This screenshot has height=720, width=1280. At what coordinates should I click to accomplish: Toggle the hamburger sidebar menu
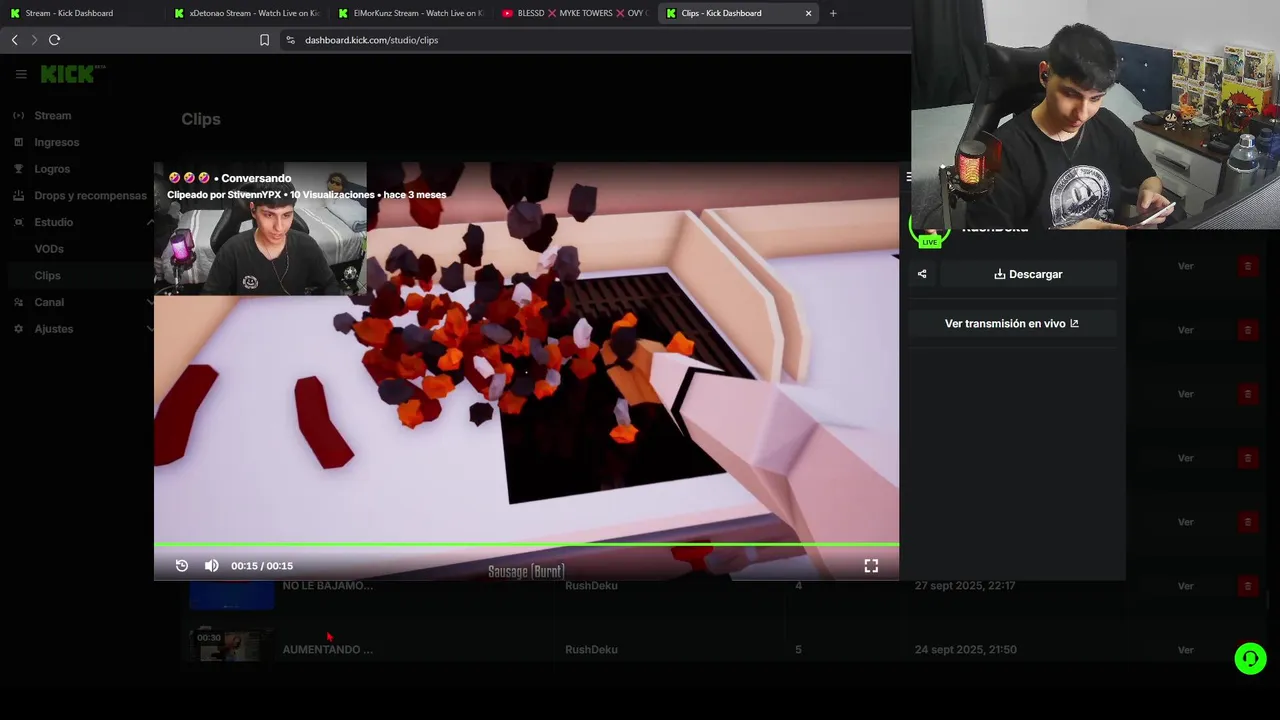click(21, 74)
